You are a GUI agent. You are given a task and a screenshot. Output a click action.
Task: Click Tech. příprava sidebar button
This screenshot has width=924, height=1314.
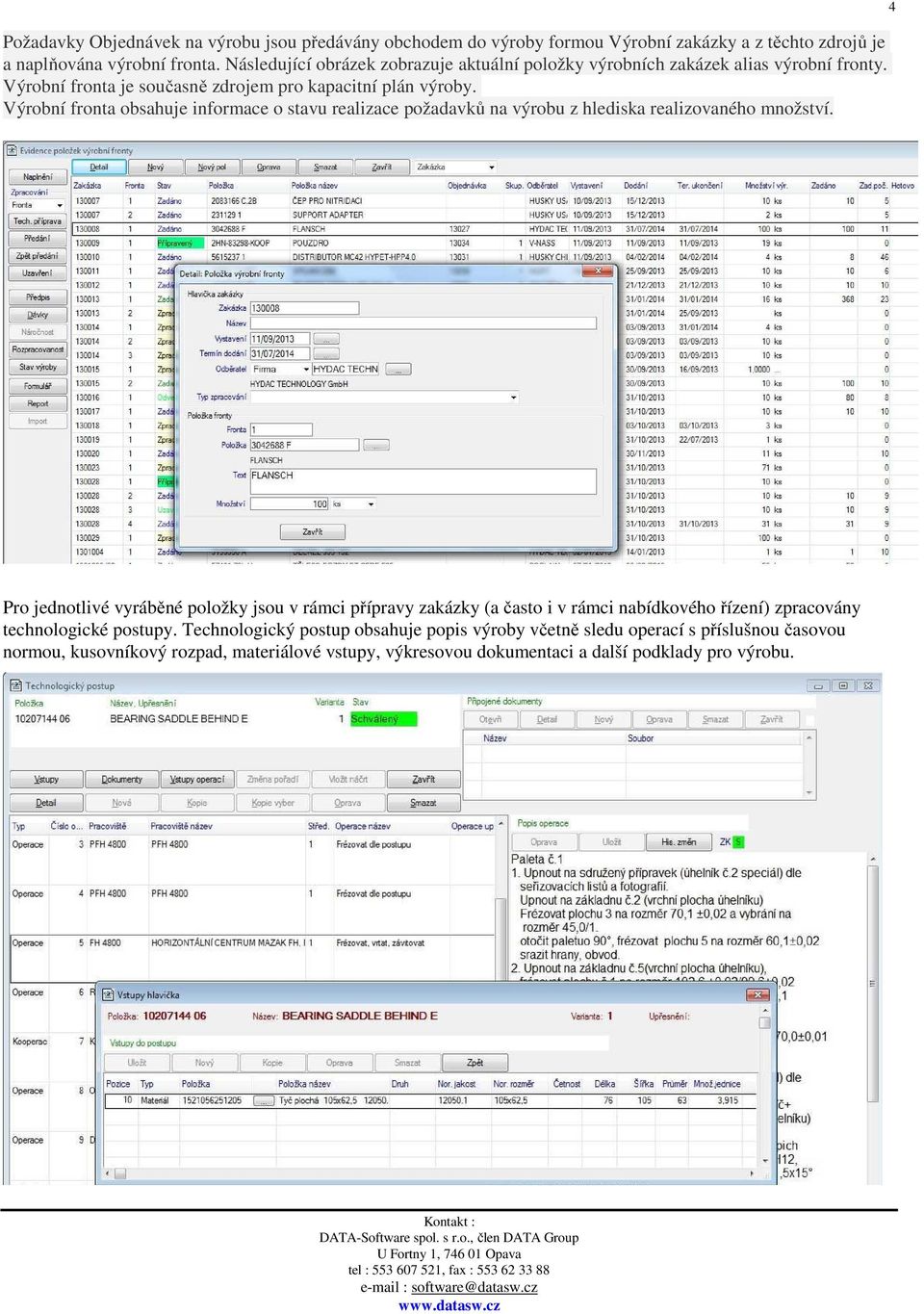tap(38, 220)
